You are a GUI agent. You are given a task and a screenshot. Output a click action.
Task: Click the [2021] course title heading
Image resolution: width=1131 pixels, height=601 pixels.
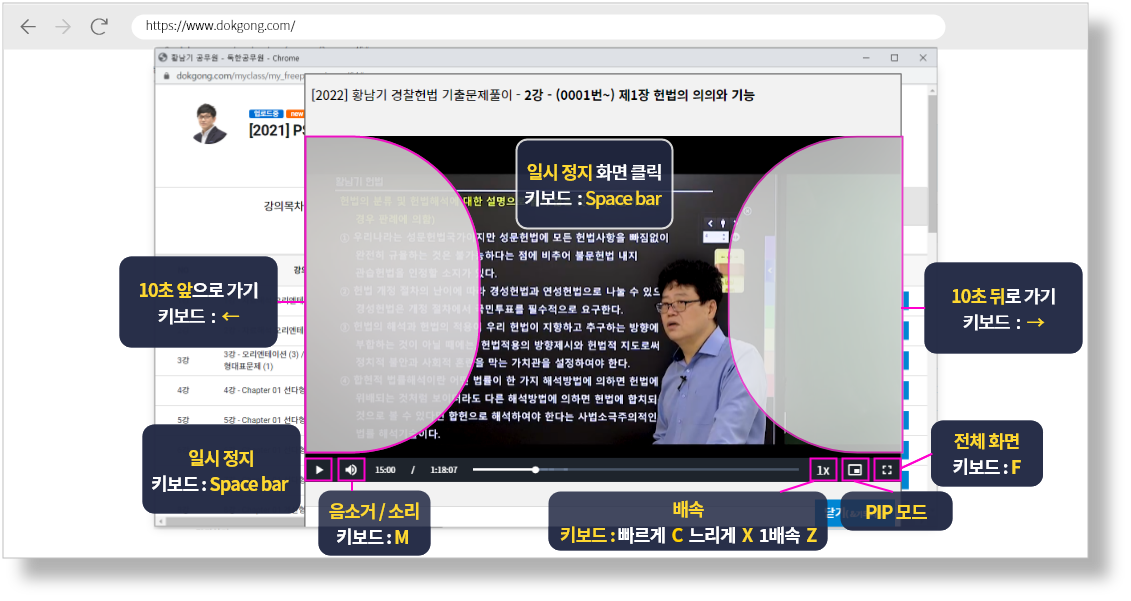(x=277, y=130)
